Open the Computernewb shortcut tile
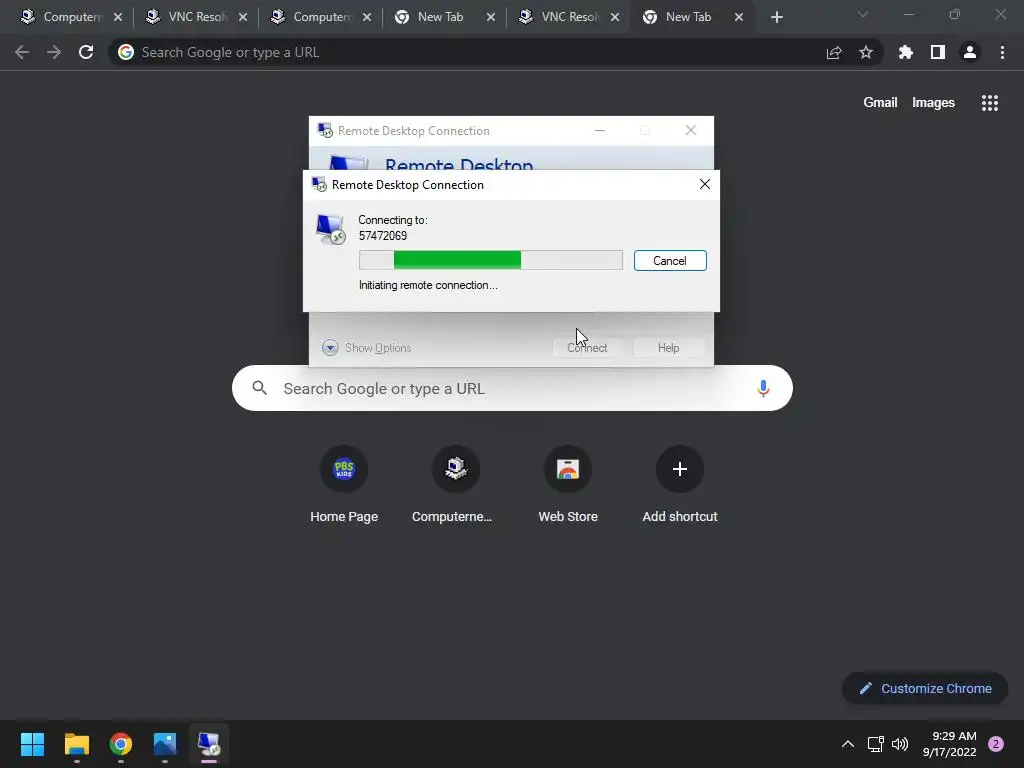Viewport: 1024px width, 768px height. pyautogui.click(x=455, y=485)
